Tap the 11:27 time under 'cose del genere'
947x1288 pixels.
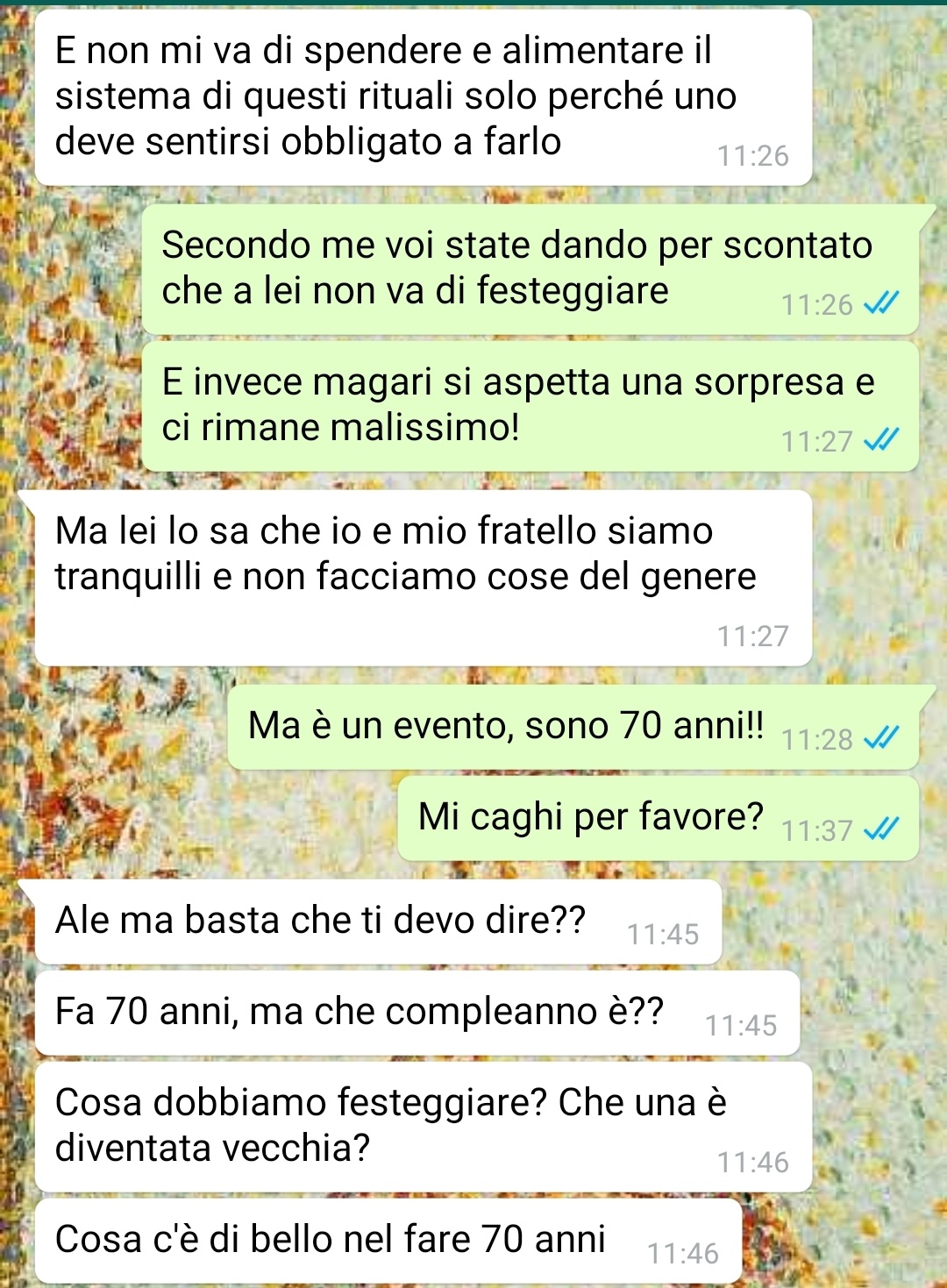pos(753,636)
